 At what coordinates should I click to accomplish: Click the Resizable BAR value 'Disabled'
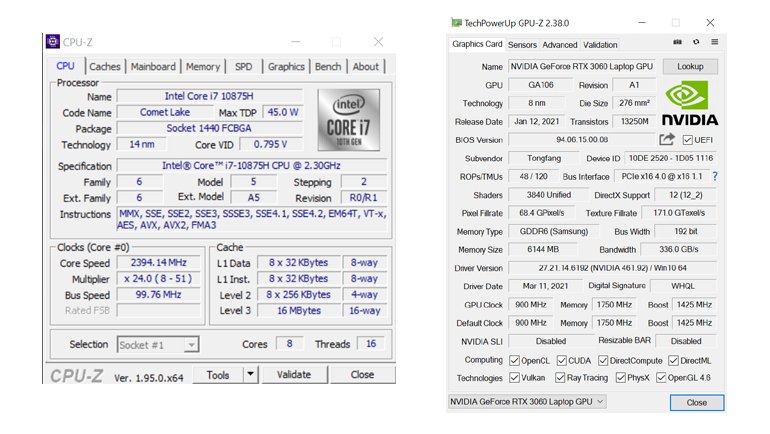click(x=686, y=341)
